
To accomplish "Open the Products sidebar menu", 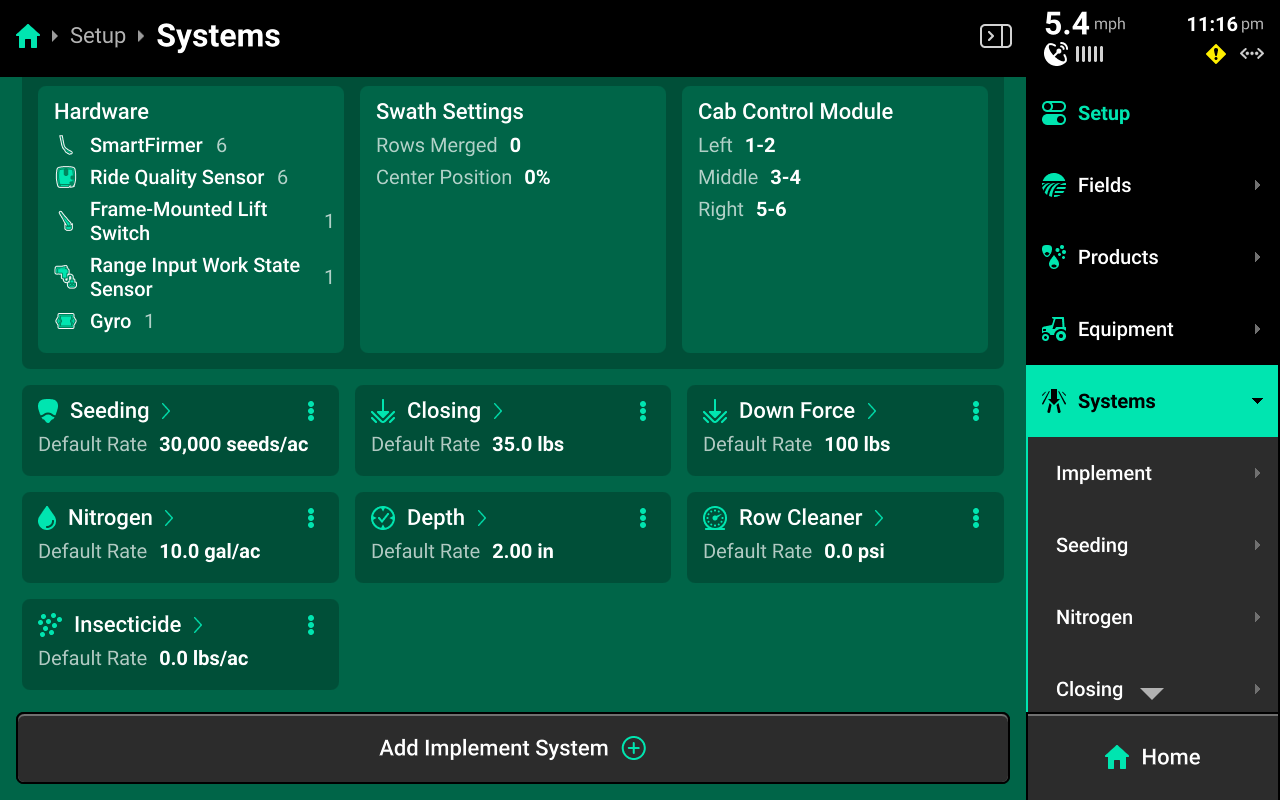I will (1153, 257).
